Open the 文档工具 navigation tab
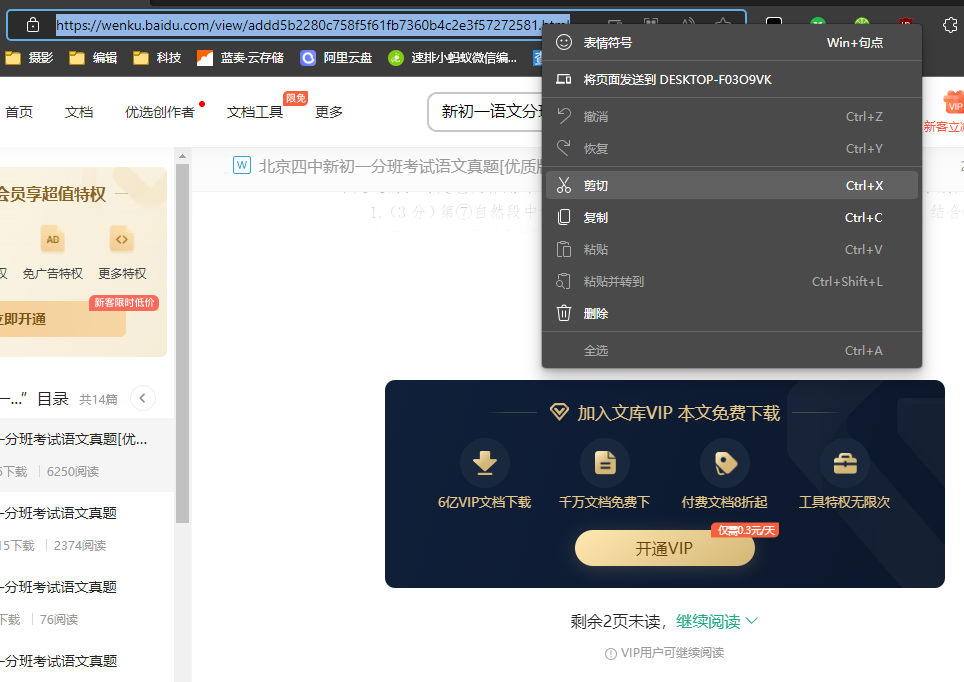Image resolution: width=964 pixels, height=682 pixels. 255,112
